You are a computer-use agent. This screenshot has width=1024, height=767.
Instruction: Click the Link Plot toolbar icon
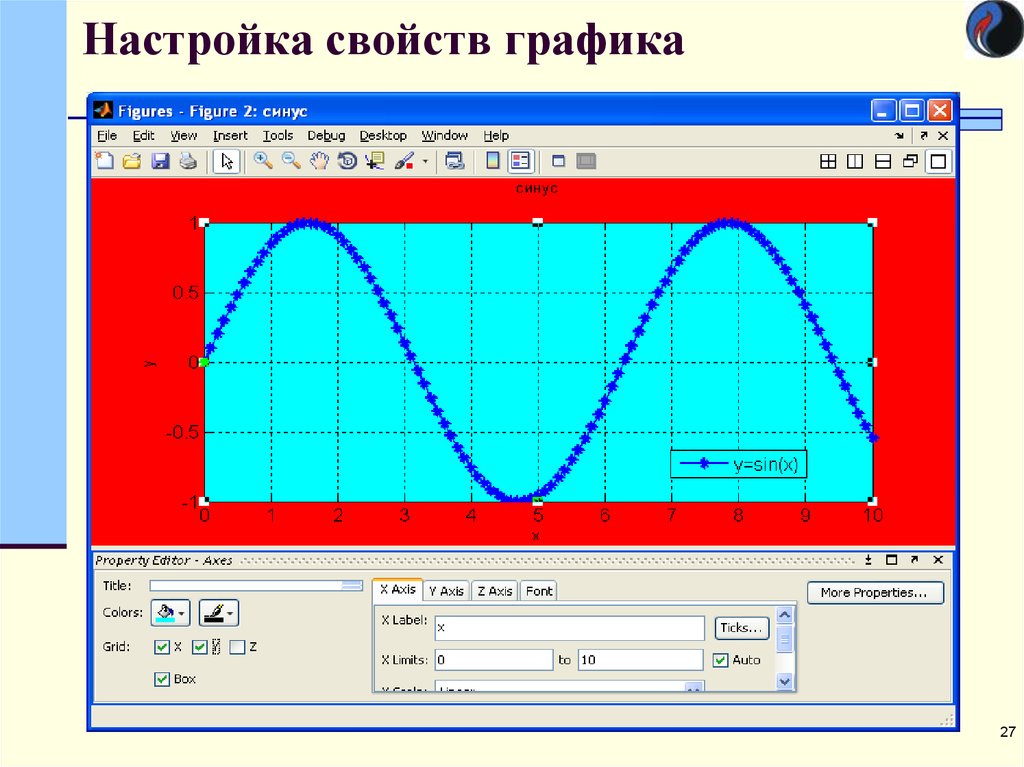click(x=455, y=161)
